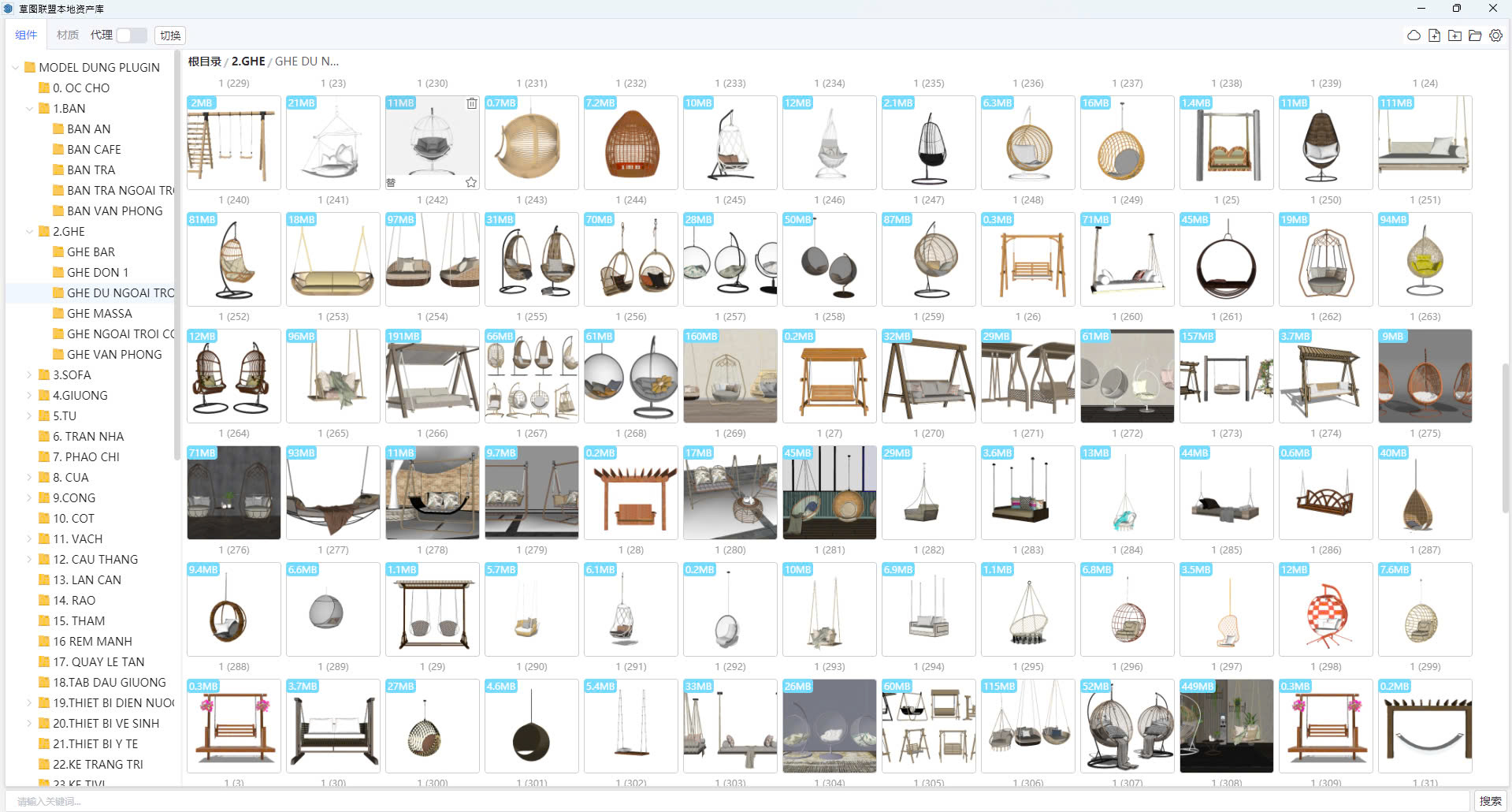Expand the 12. CAU THANG folder
This screenshot has width=1512, height=812.
point(30,560)
